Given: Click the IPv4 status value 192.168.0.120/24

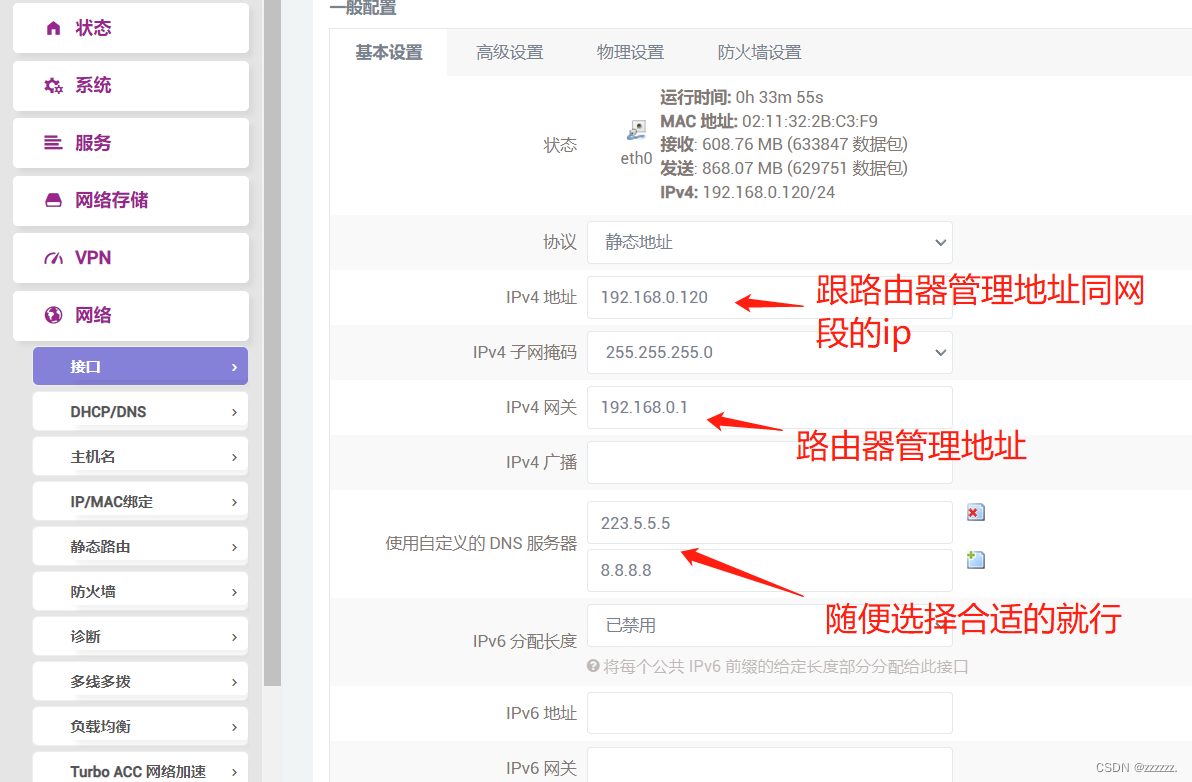Looking at the screenshot, I should click(x=769, y=192).
